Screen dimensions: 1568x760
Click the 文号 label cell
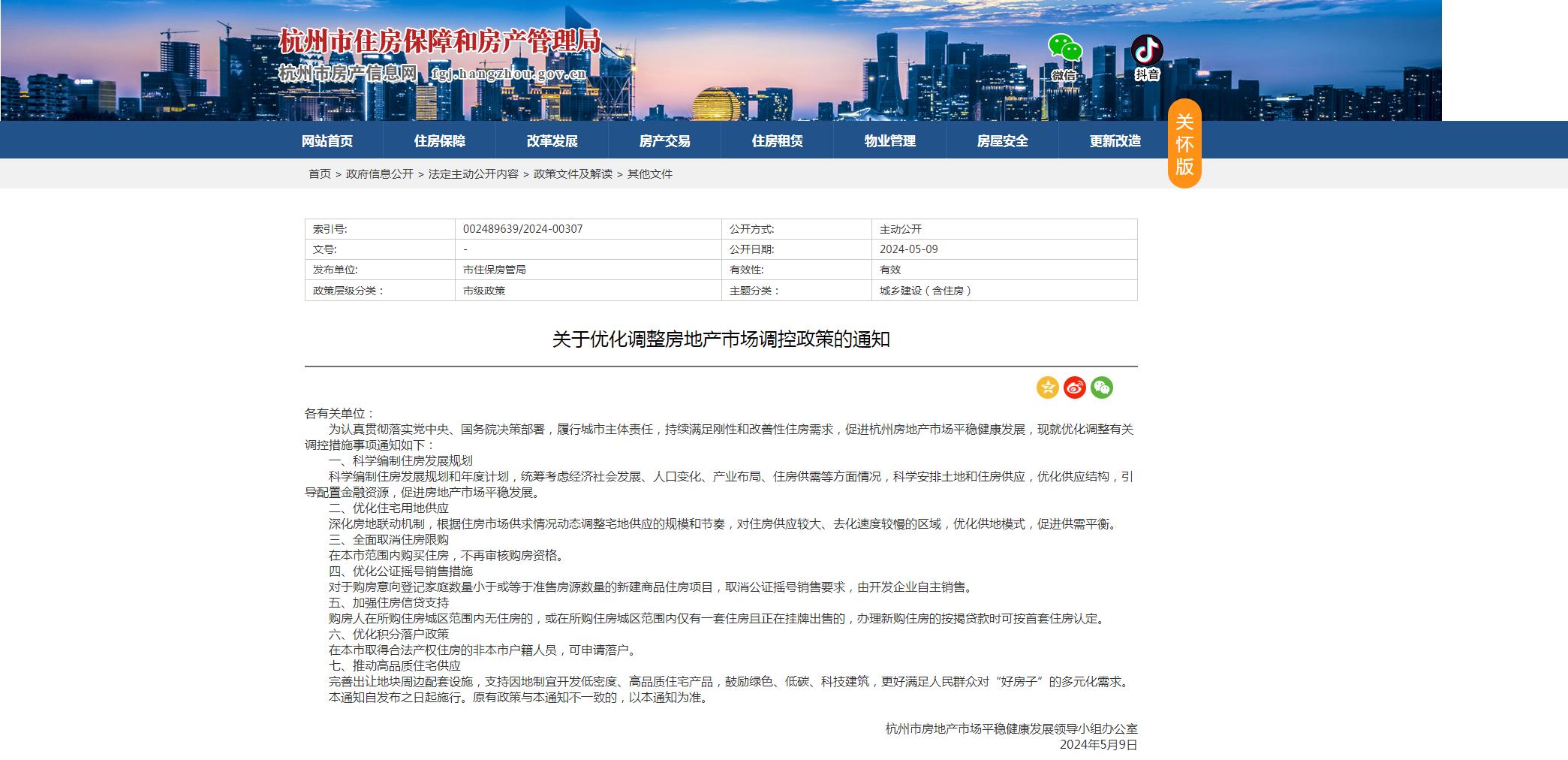click(x=380, y=249)
